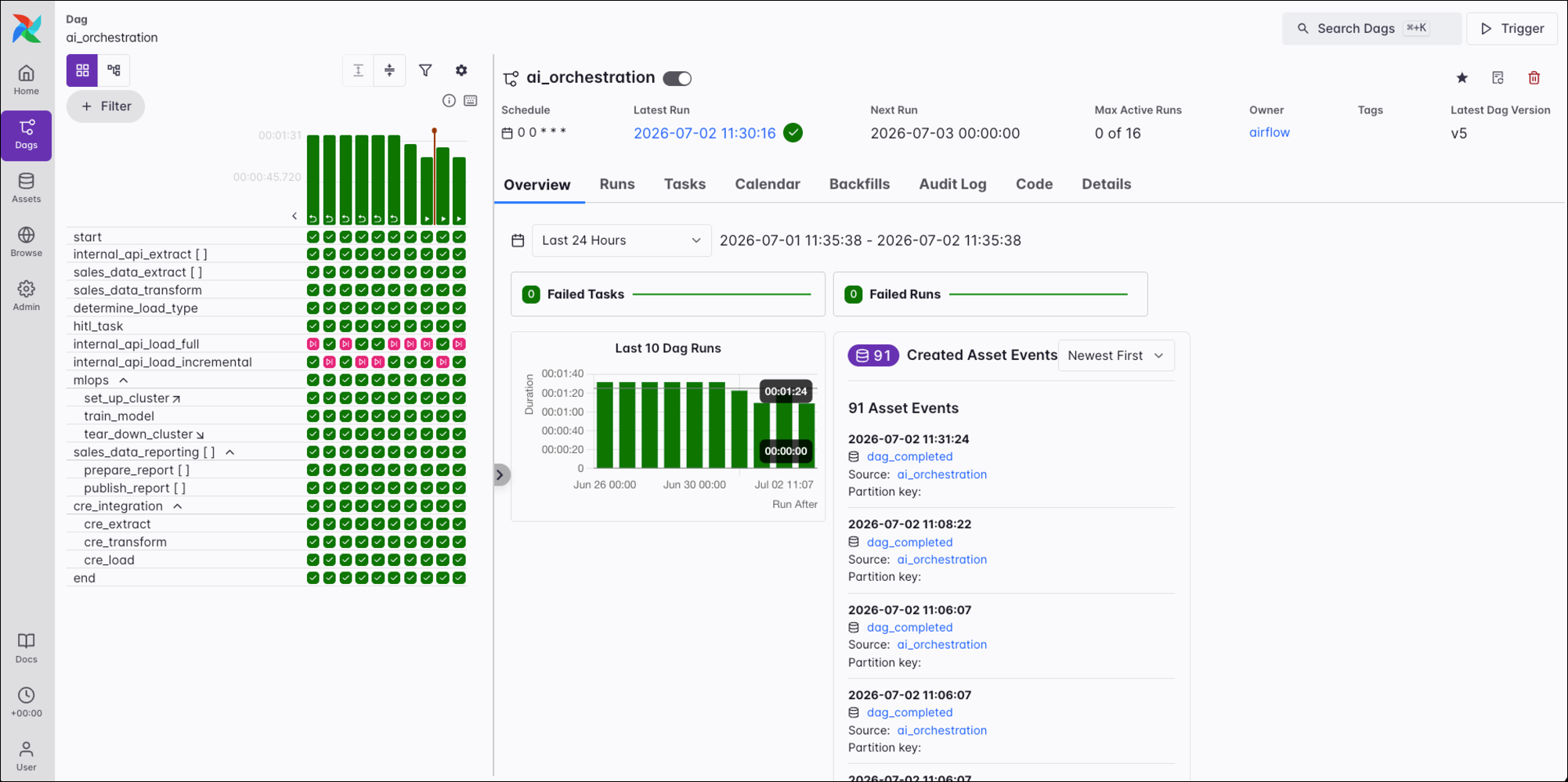The width and height of the screenshot is (1568, 782).
Task: Switch to graph view
Action: click(x=114, y=70)
